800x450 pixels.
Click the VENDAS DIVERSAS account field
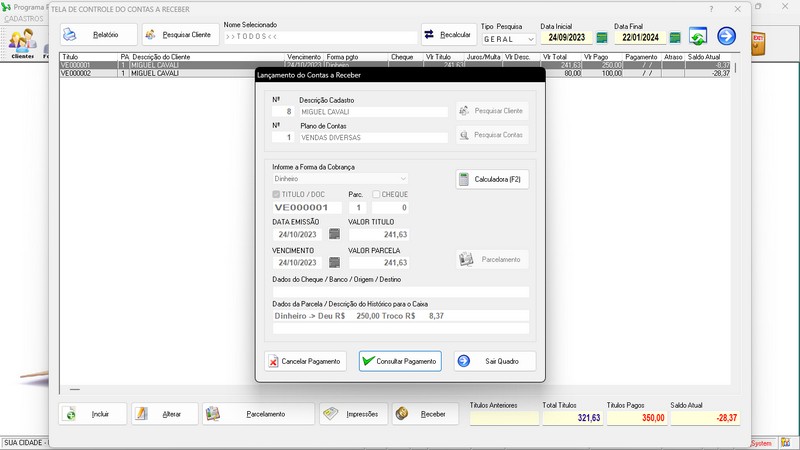click(373, 138)
